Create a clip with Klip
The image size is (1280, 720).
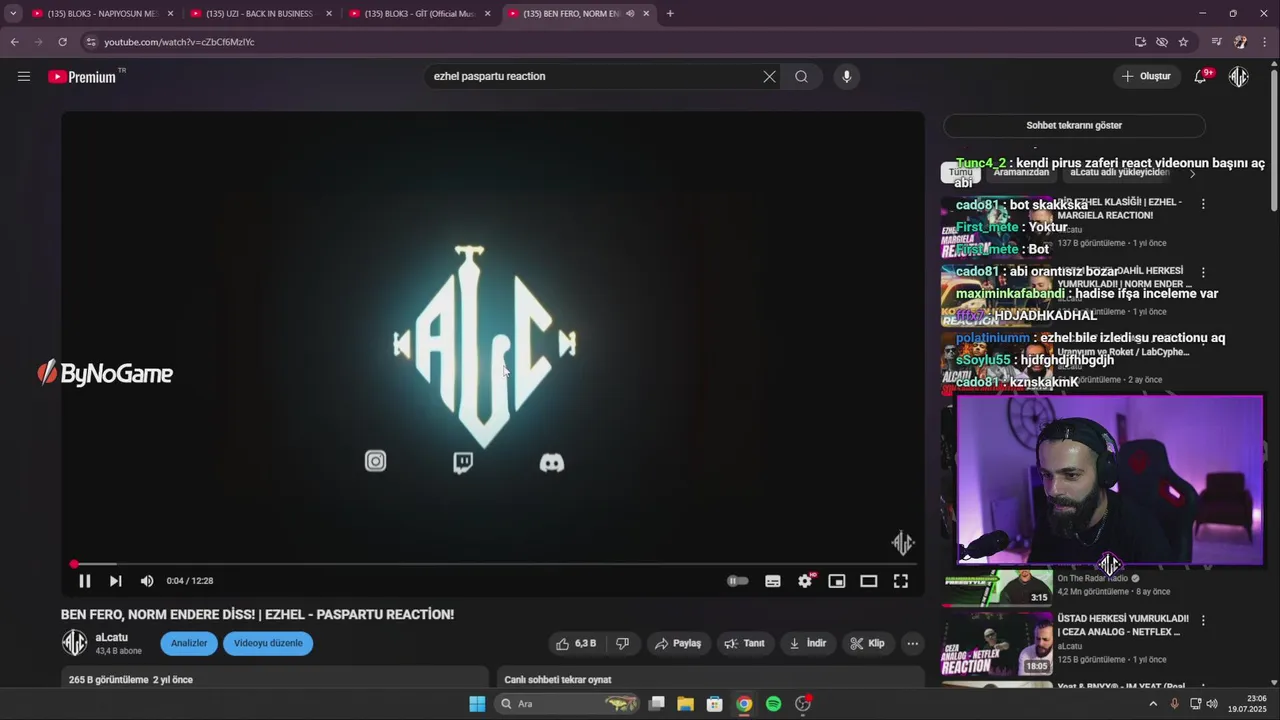pos(867,643)
